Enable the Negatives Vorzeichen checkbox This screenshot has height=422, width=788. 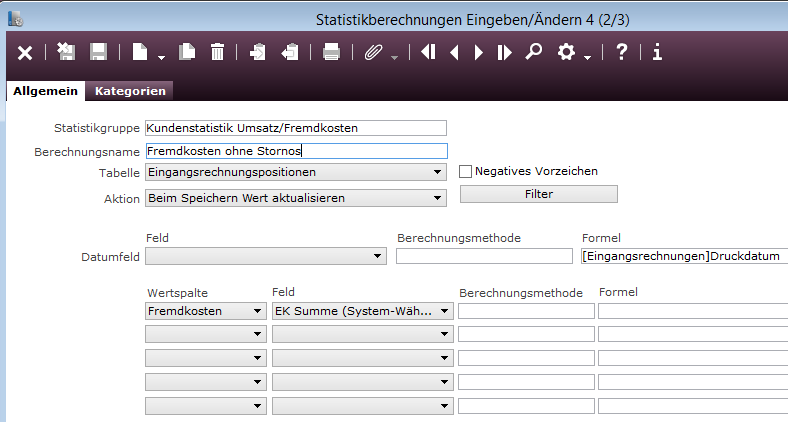[x=465, y=171]
